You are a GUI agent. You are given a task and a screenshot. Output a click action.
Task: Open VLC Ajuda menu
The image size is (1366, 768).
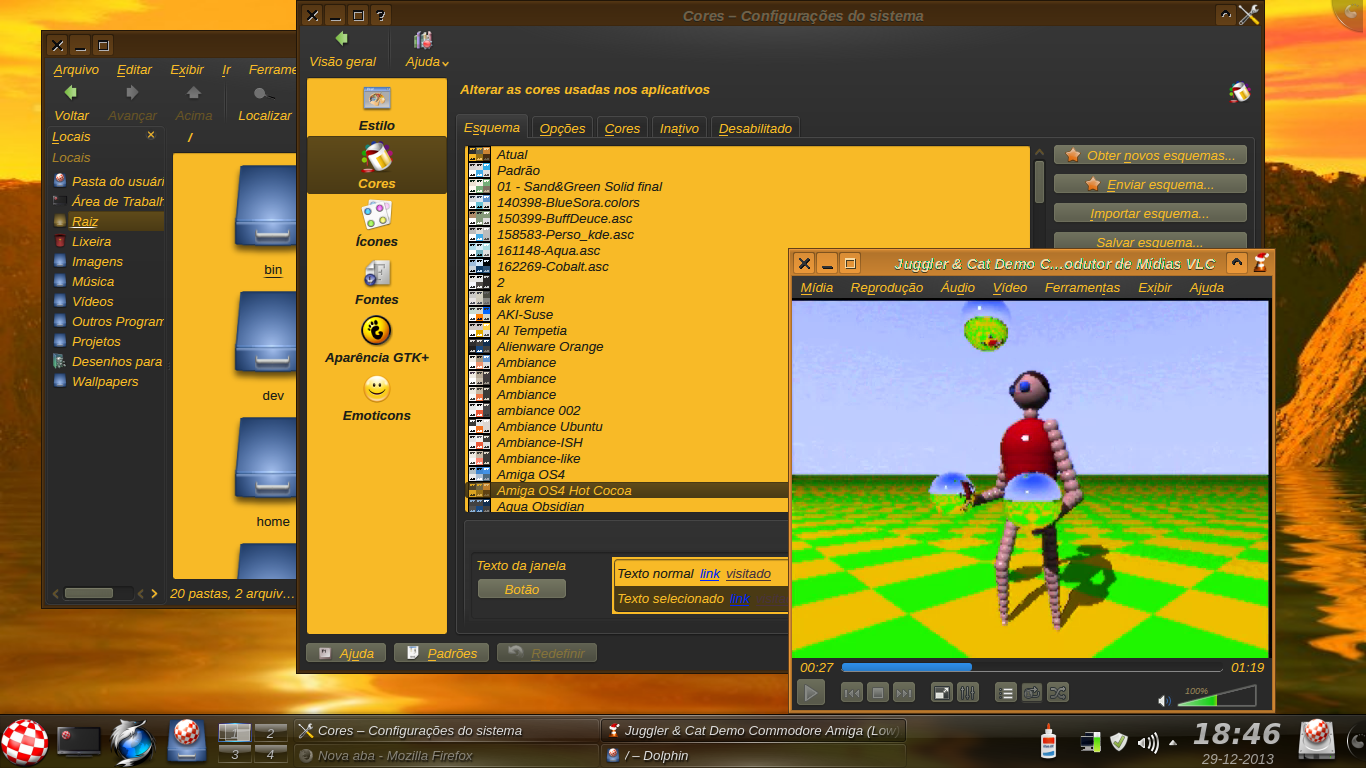1206,288
